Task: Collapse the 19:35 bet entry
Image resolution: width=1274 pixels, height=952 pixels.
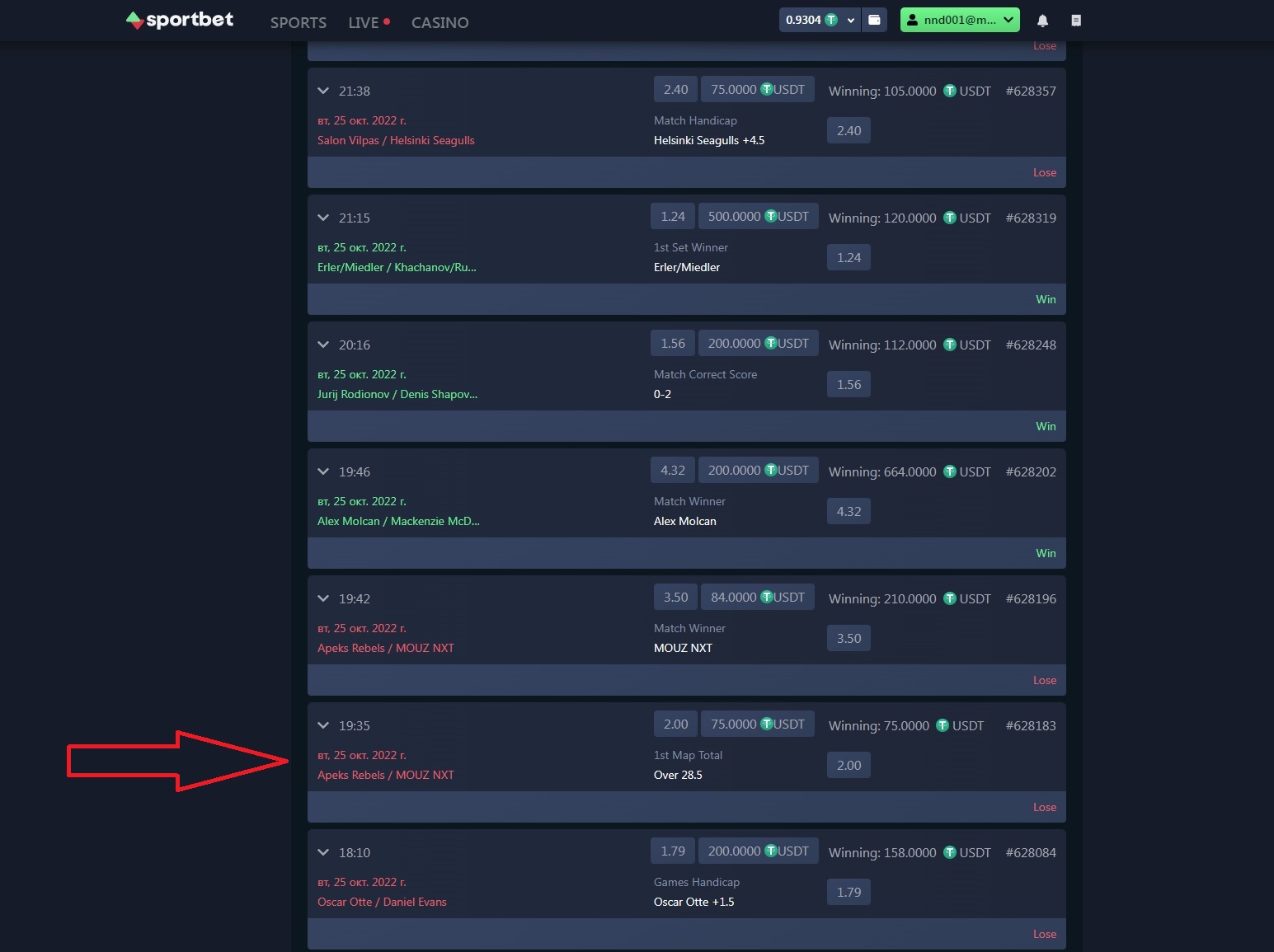Action: tap(323, 725)
